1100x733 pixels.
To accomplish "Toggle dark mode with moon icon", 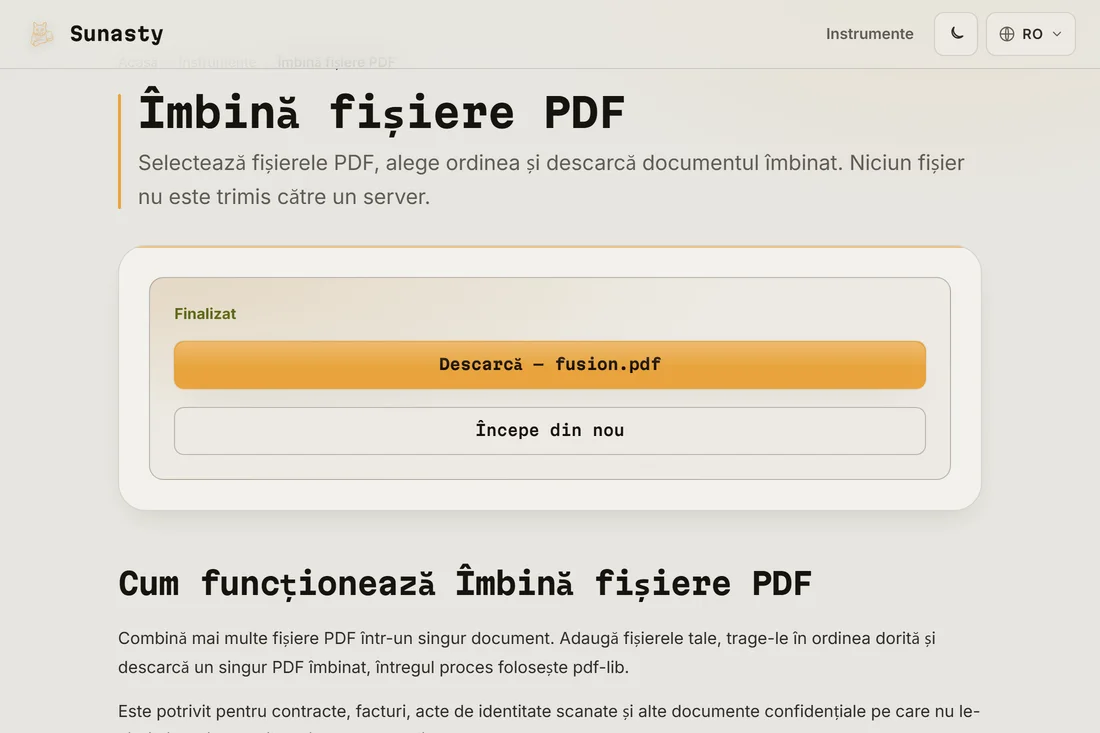I will pos(955,34).
